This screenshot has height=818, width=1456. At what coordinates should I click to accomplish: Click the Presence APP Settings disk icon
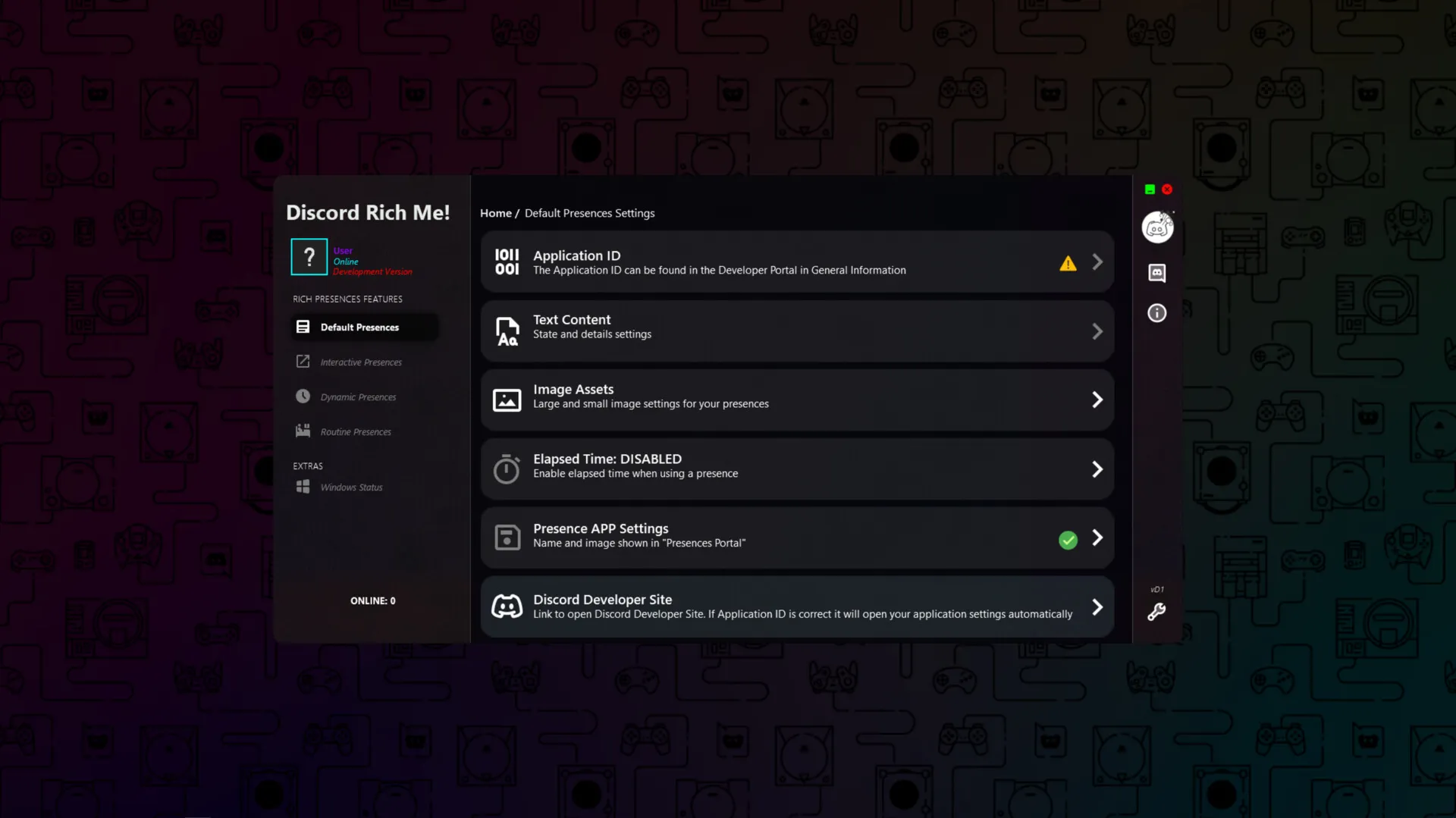507,537
